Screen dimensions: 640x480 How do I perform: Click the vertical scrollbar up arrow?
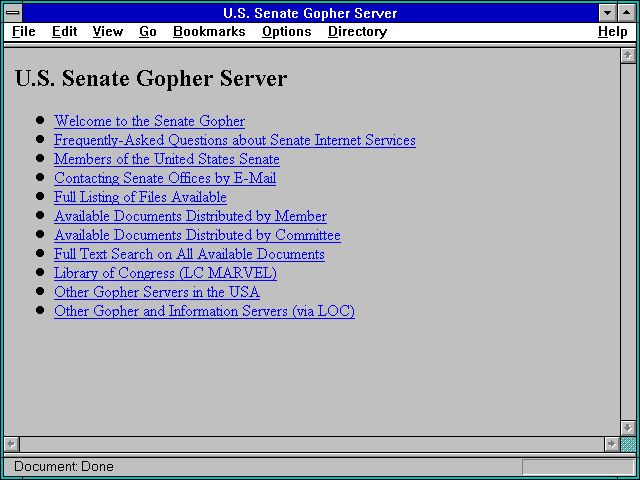click(628, 56)
